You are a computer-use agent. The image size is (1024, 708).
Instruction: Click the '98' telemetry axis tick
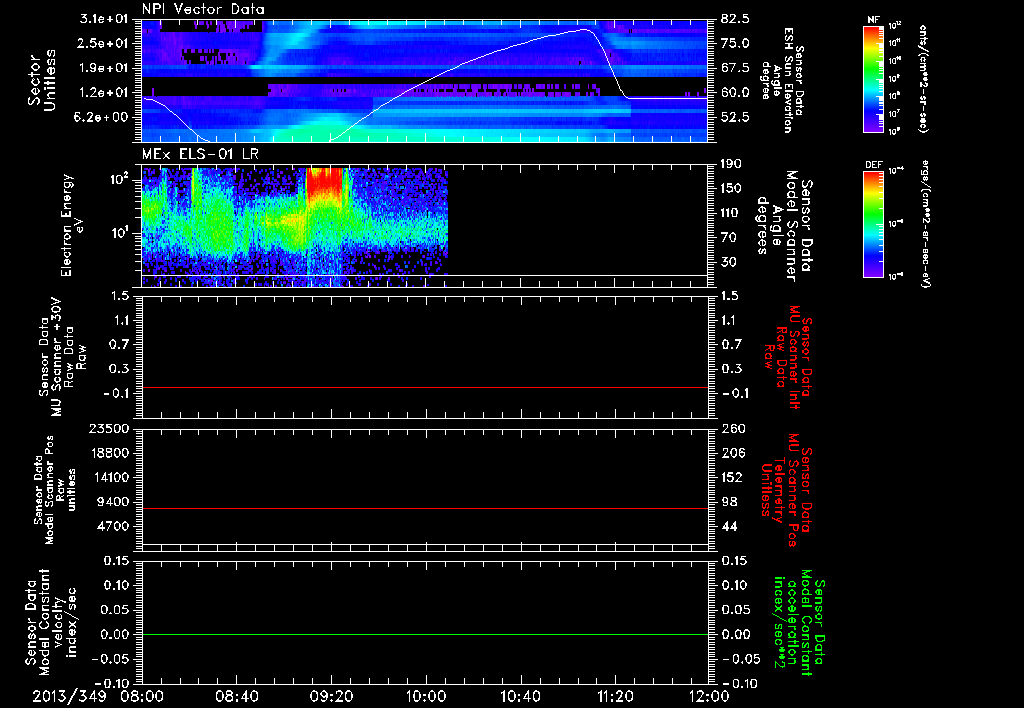coord(729,502)
